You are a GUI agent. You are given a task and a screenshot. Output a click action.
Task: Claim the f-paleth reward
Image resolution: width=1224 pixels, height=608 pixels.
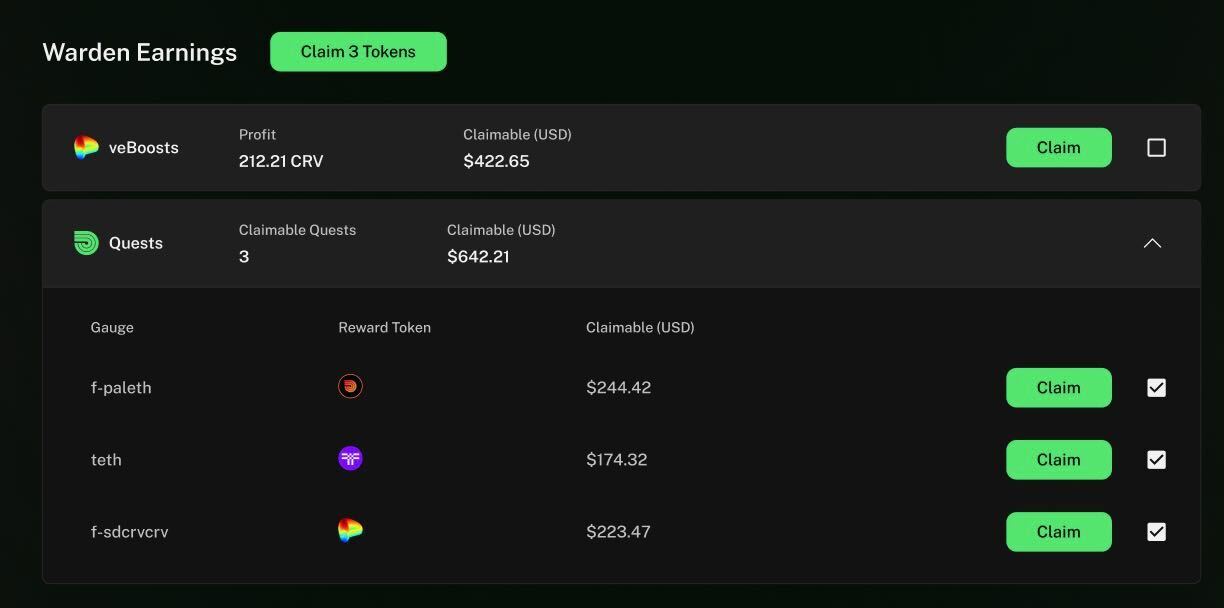[1058, 388]
